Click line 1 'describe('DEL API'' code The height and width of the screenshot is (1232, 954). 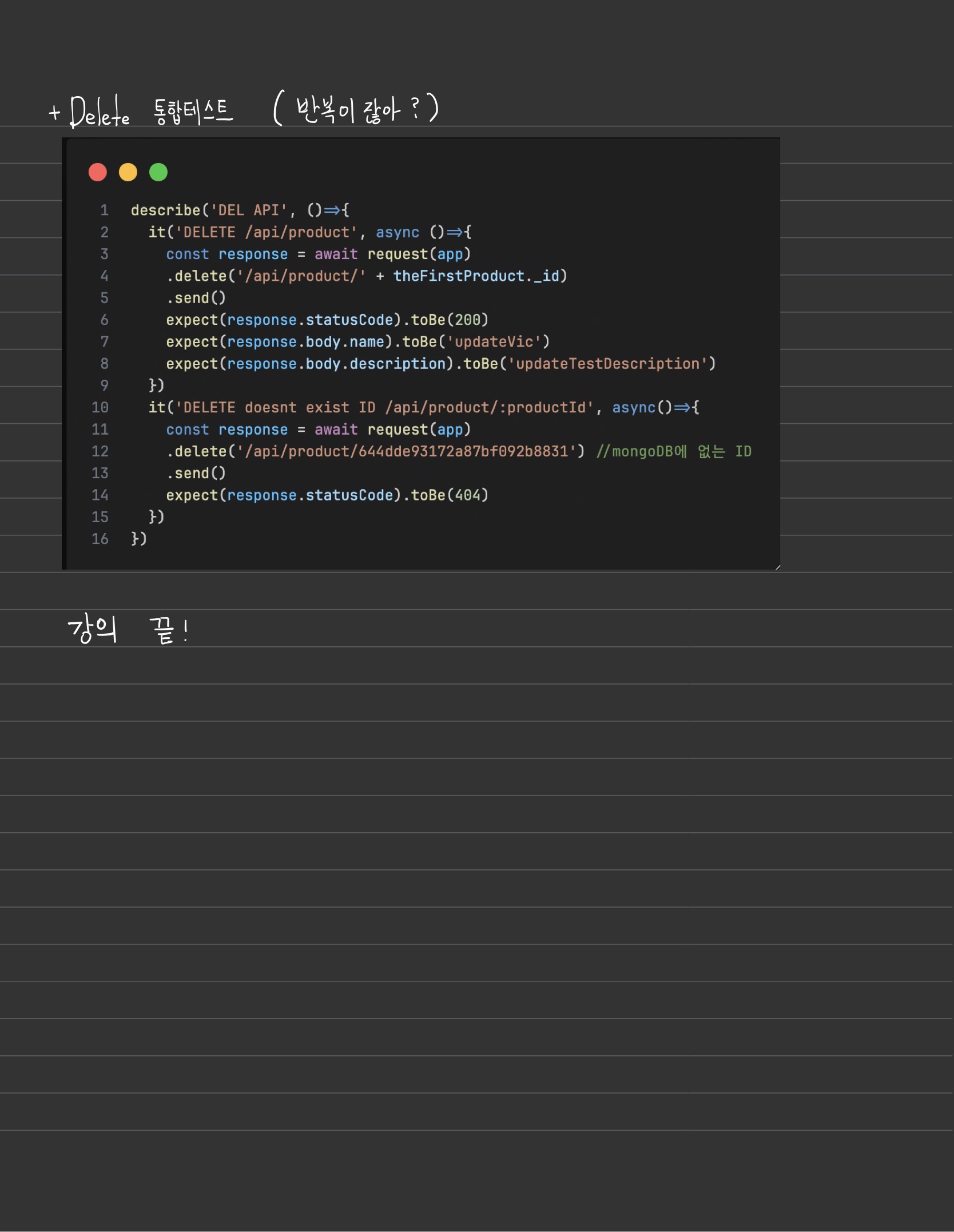coord(209,210)
